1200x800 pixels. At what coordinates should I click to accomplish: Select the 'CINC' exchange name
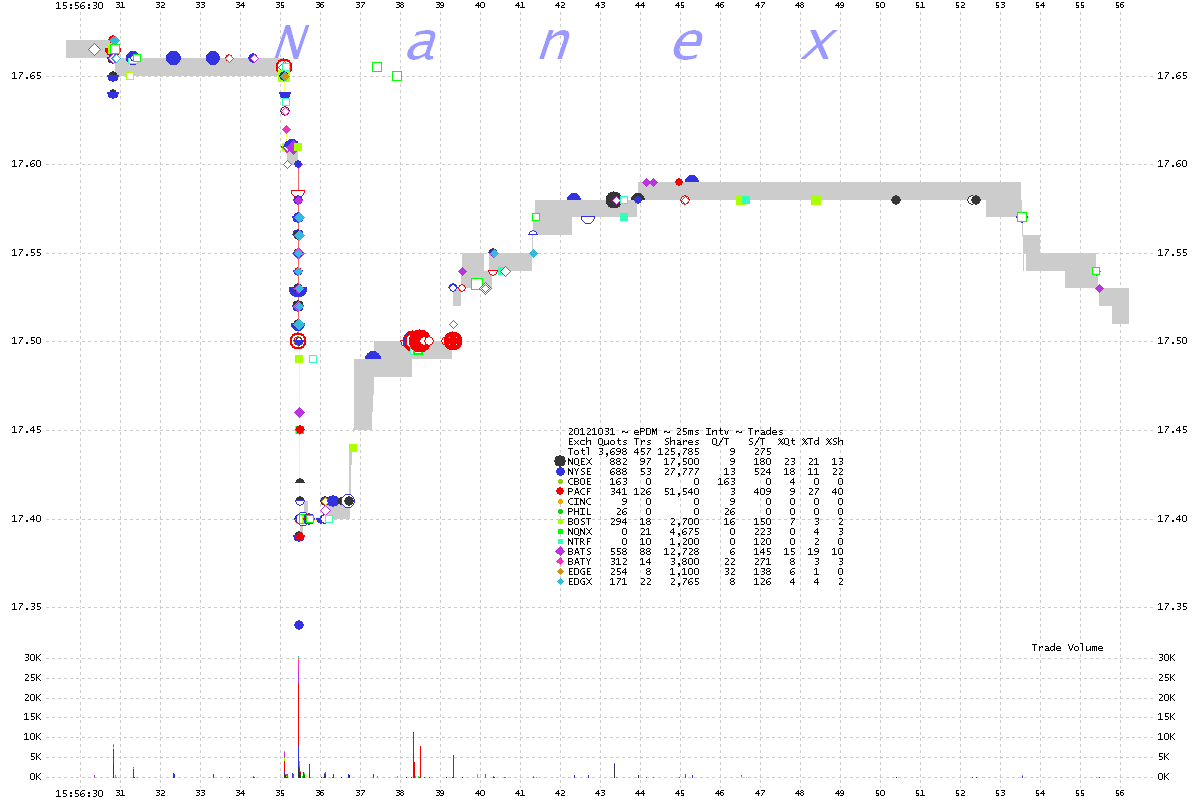(580, 501)
